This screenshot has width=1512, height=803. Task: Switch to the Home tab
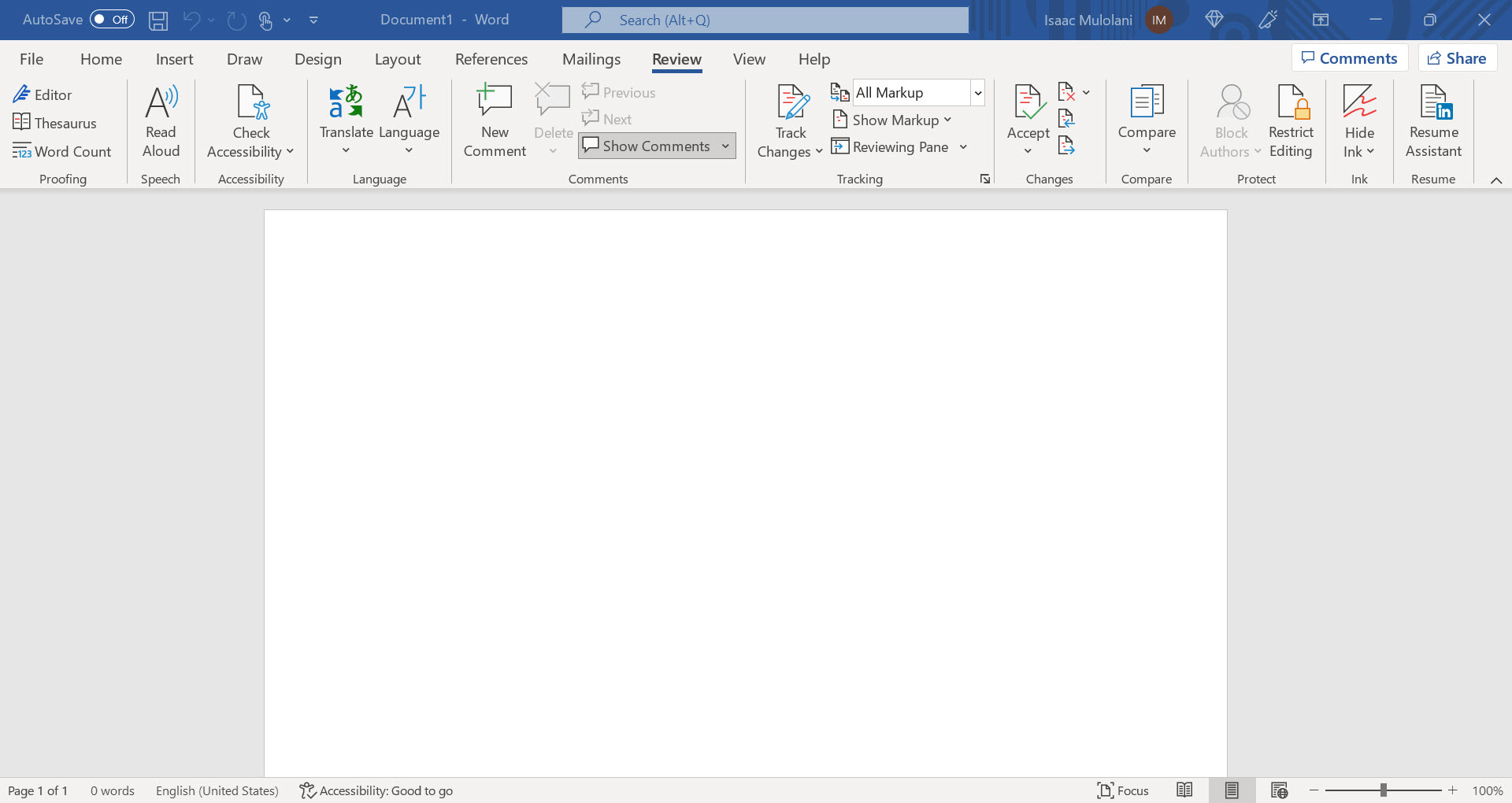(x=101, y=59)
